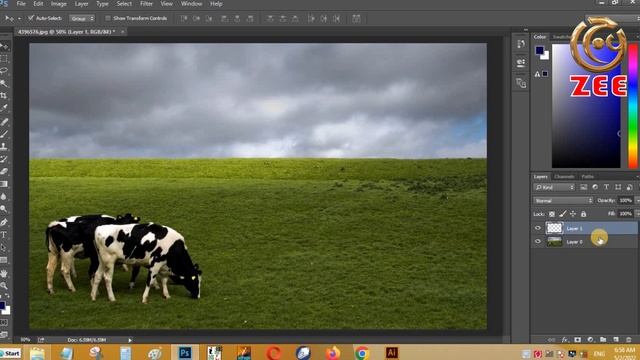Select the Pen tool

pyautogui.click(x=4, y=222)
